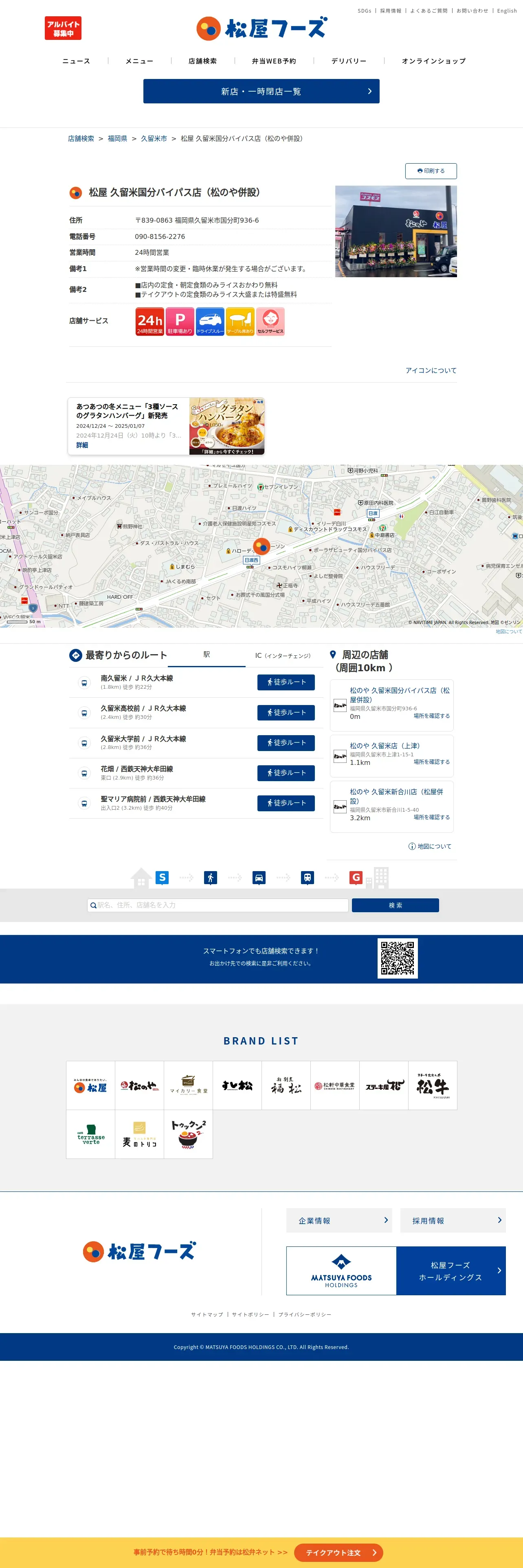Open the SDGs top link
The image size is (523, 1568).
pyautogui.click(x=364, y=11)
